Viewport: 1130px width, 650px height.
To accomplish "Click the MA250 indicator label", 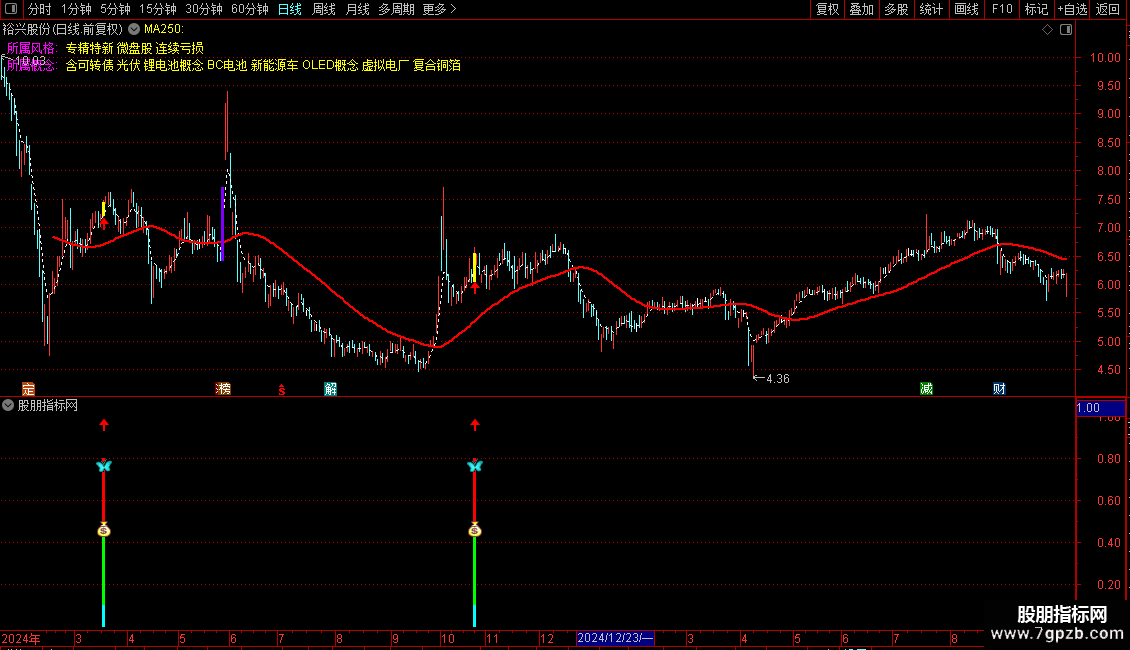I will click(164, 30).
